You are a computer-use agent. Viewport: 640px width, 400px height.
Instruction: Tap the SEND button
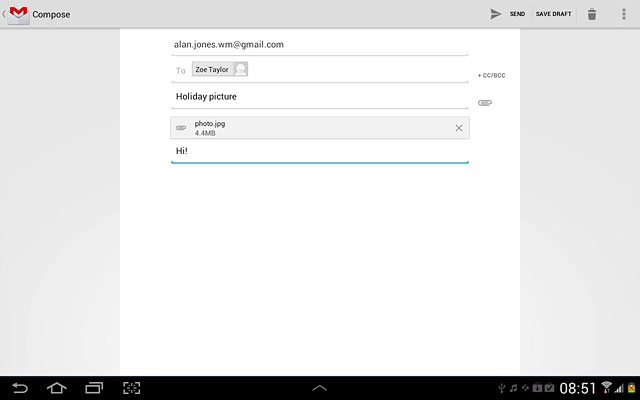click(507, 14)
